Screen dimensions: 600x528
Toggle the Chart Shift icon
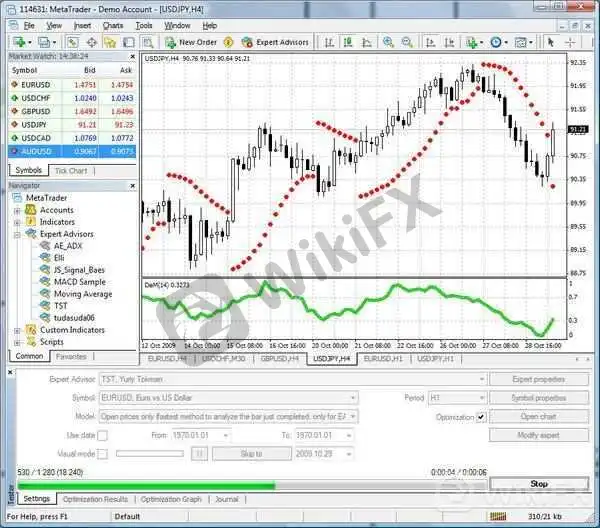pyautogui.click(x=449, y=42)
